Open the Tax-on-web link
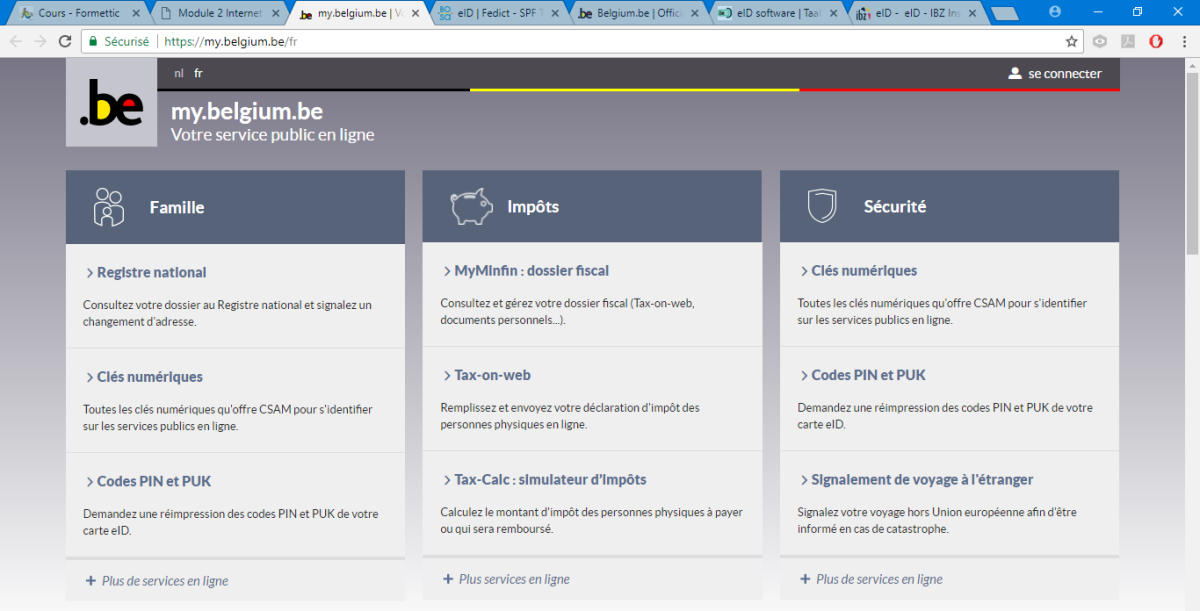1200x611 pixels. [x=492, y=375]
